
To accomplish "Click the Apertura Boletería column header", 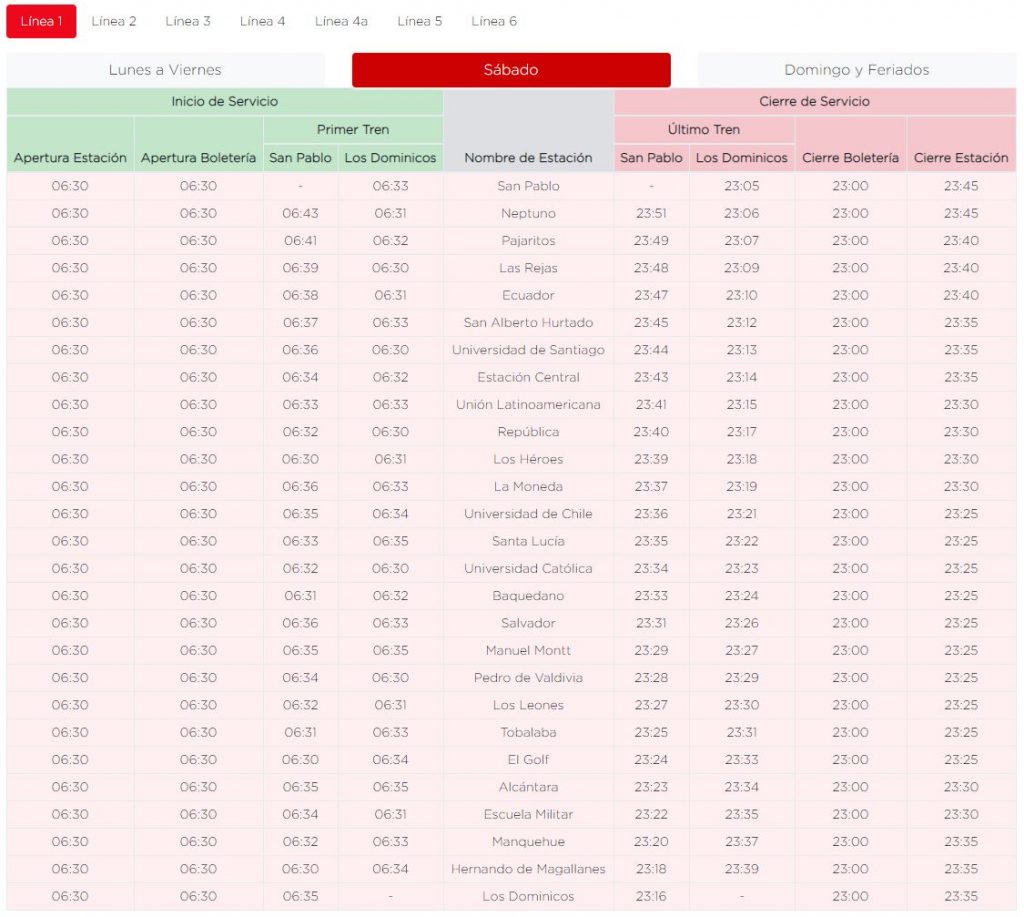I will [x=199, y=157].
